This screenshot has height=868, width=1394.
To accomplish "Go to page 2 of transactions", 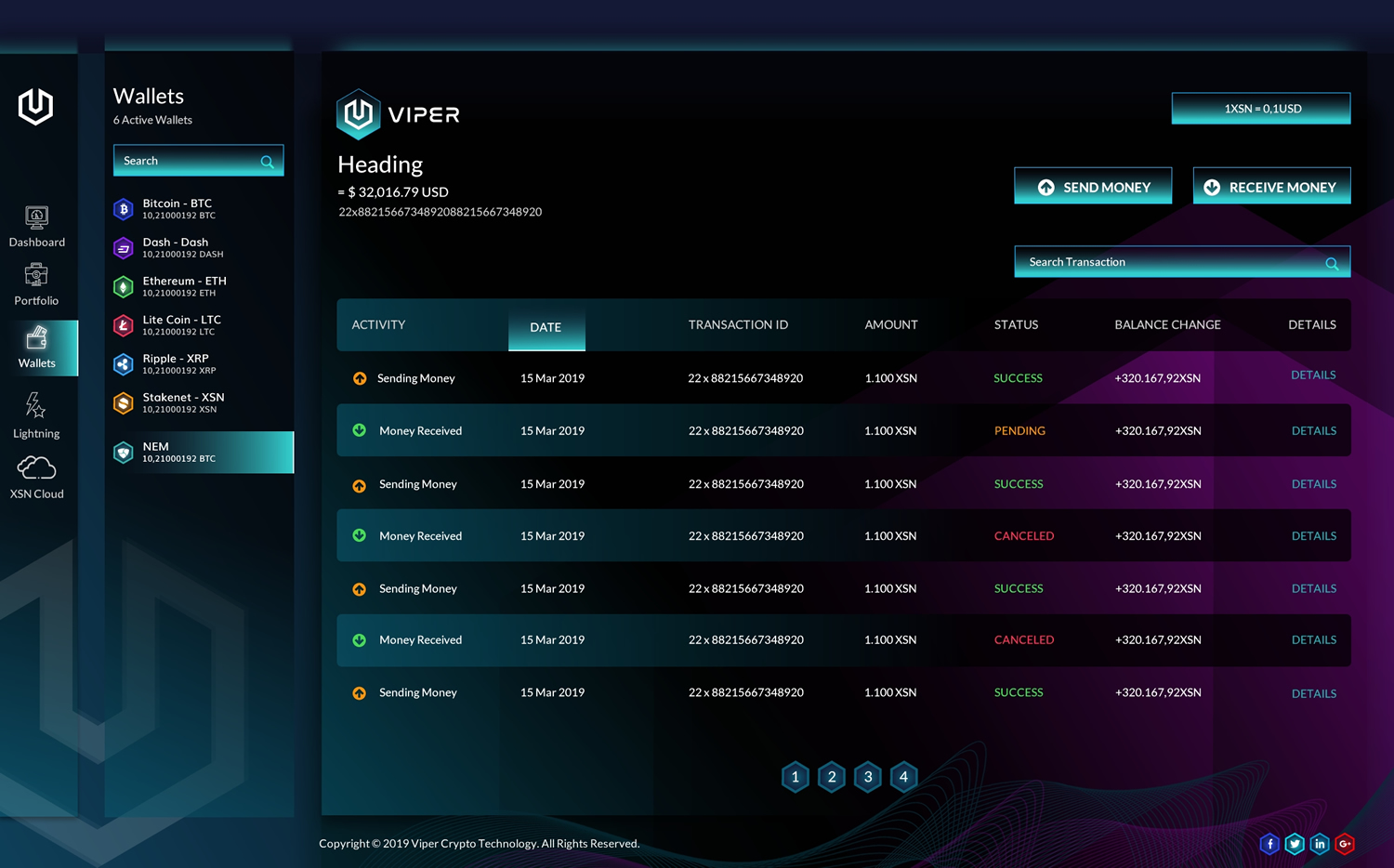I will (832, 777).
